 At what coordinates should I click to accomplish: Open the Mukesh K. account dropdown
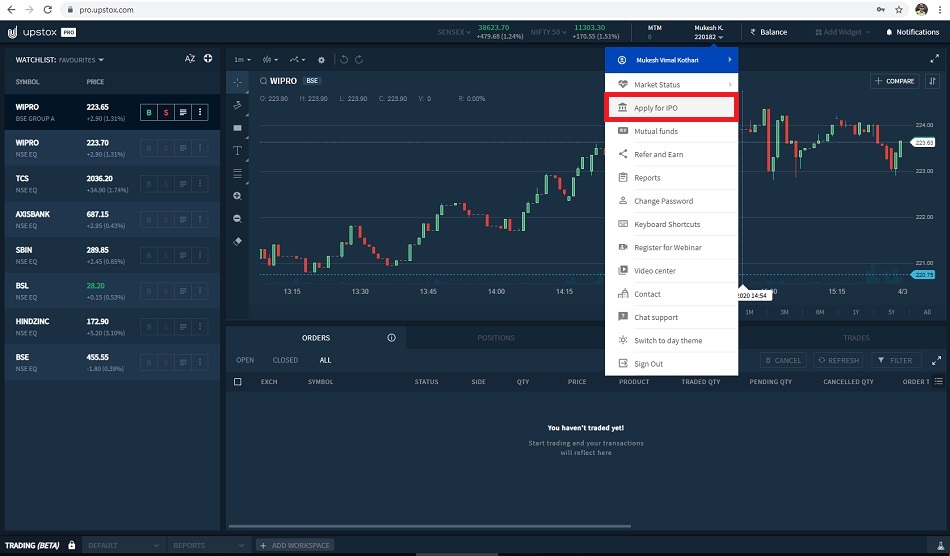pyautogui.click(x=708, y=32)
